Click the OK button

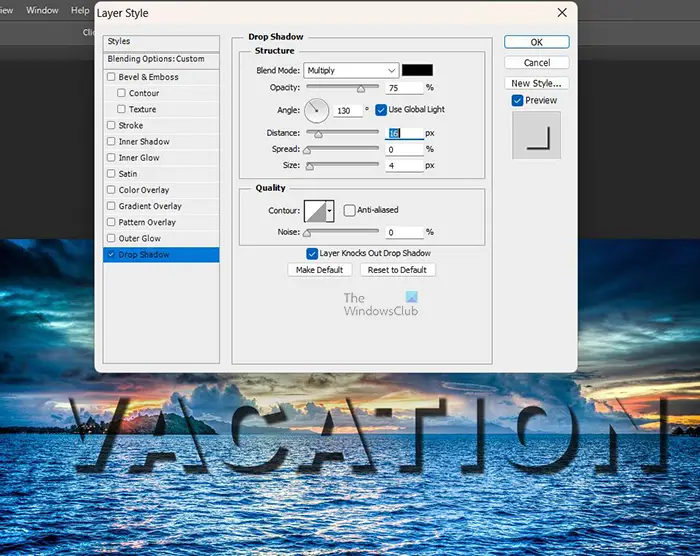click(x=537, y=42)
